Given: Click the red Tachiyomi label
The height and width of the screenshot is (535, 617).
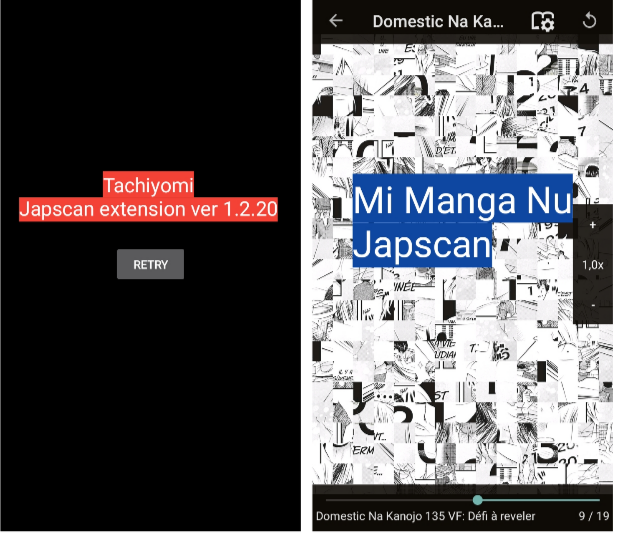Looking at the screenshot, I should [x=149, y=186].
